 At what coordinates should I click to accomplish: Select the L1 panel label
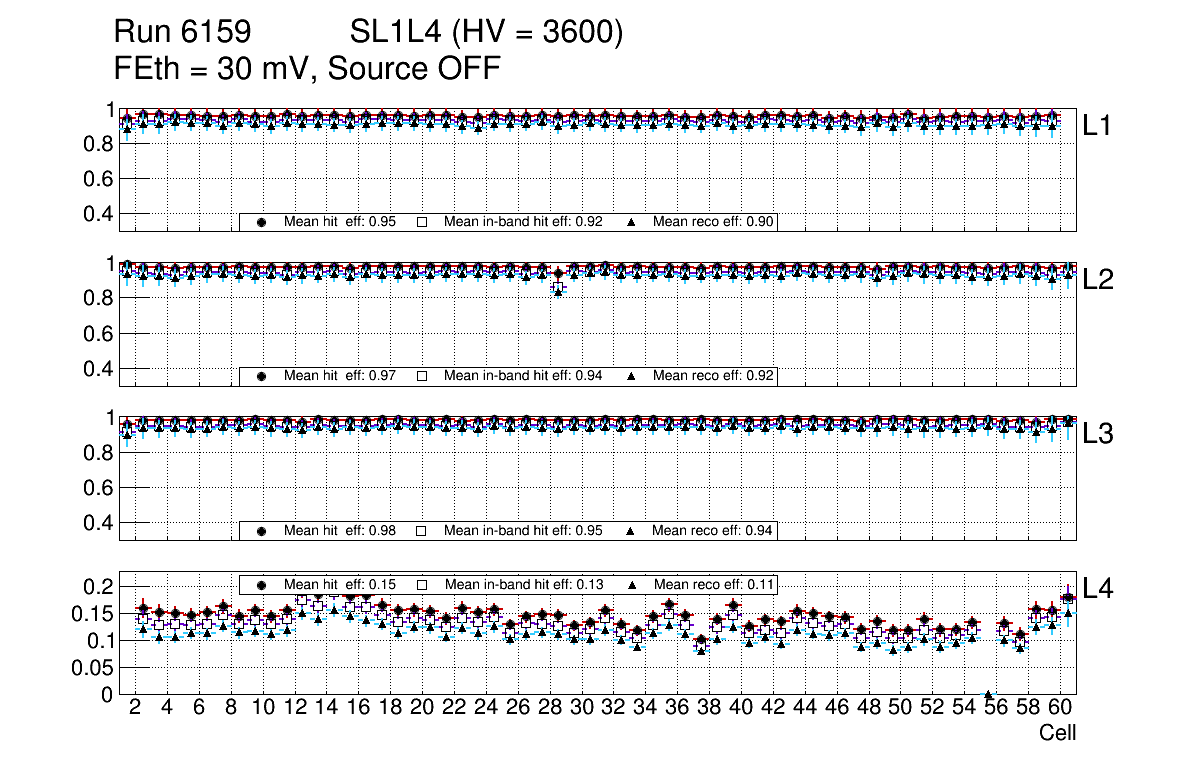tap(1098, 126)
